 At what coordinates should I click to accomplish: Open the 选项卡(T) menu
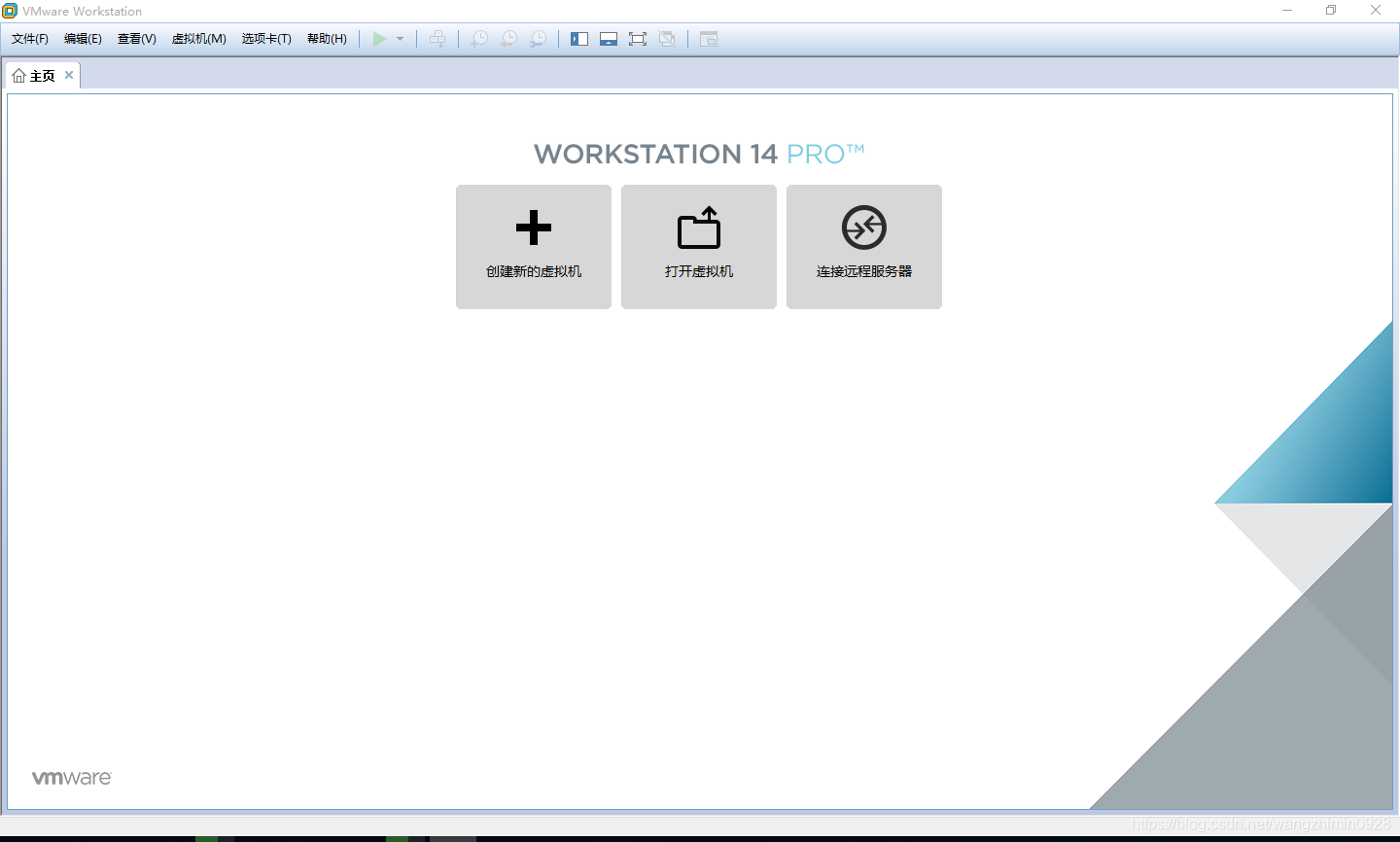click(266, 39)
